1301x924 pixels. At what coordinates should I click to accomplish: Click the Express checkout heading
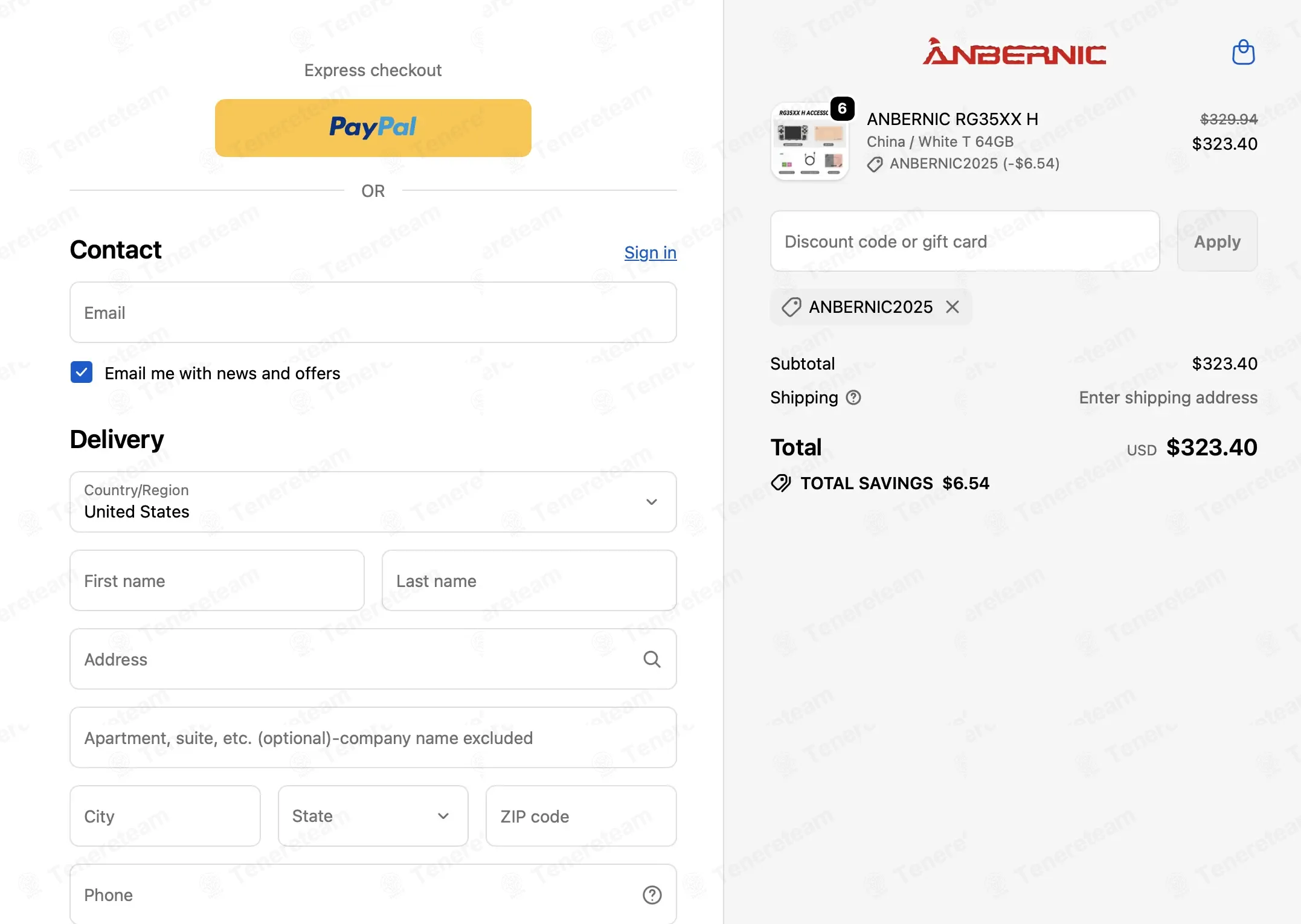click(373, 70)
